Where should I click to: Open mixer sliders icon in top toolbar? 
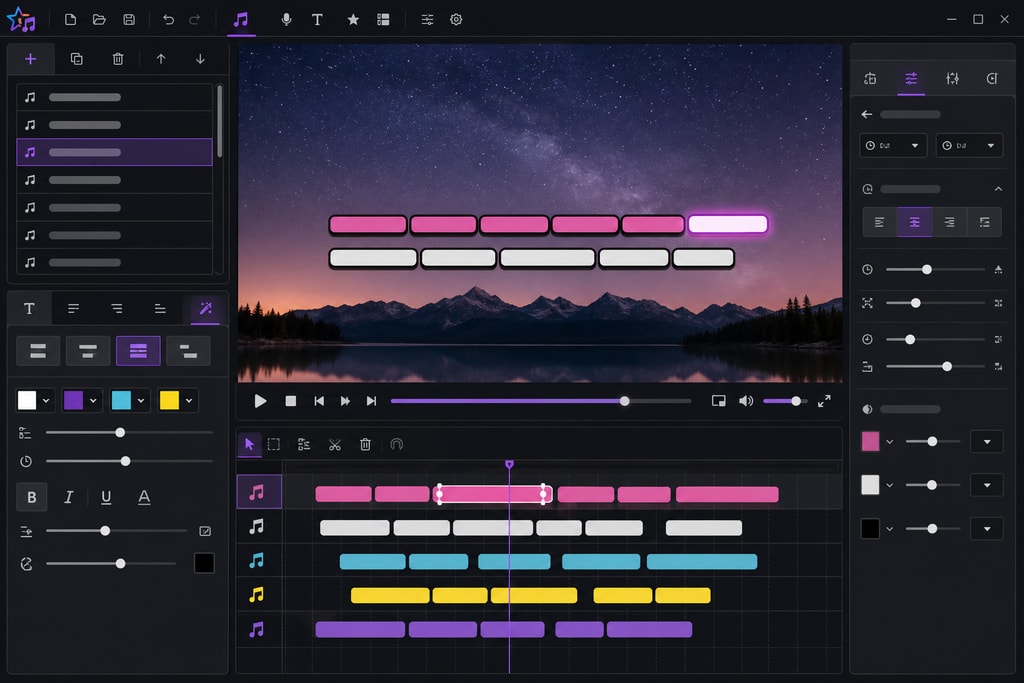pos(427,20)
